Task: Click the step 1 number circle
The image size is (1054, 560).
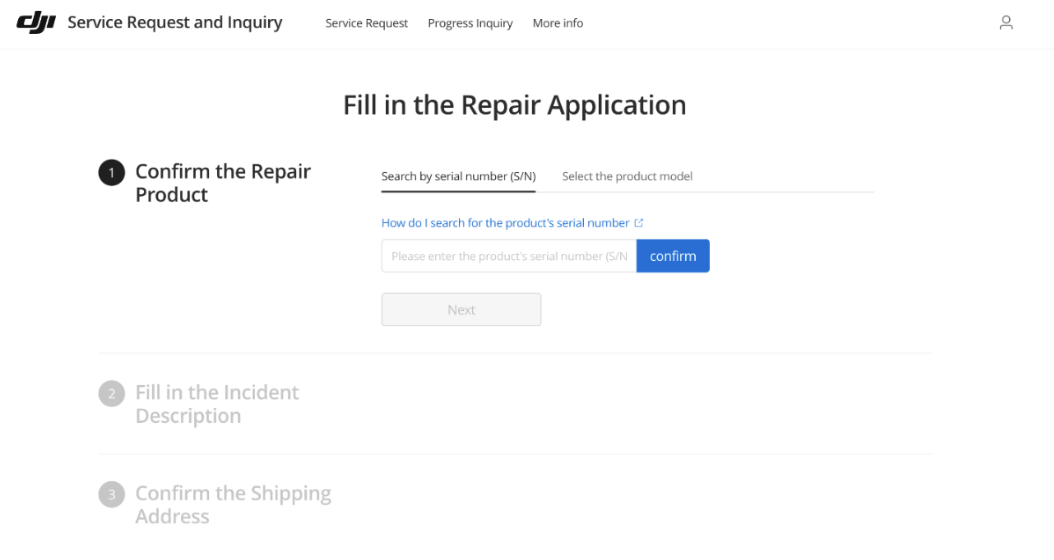Action: click(x=110, y=173)
